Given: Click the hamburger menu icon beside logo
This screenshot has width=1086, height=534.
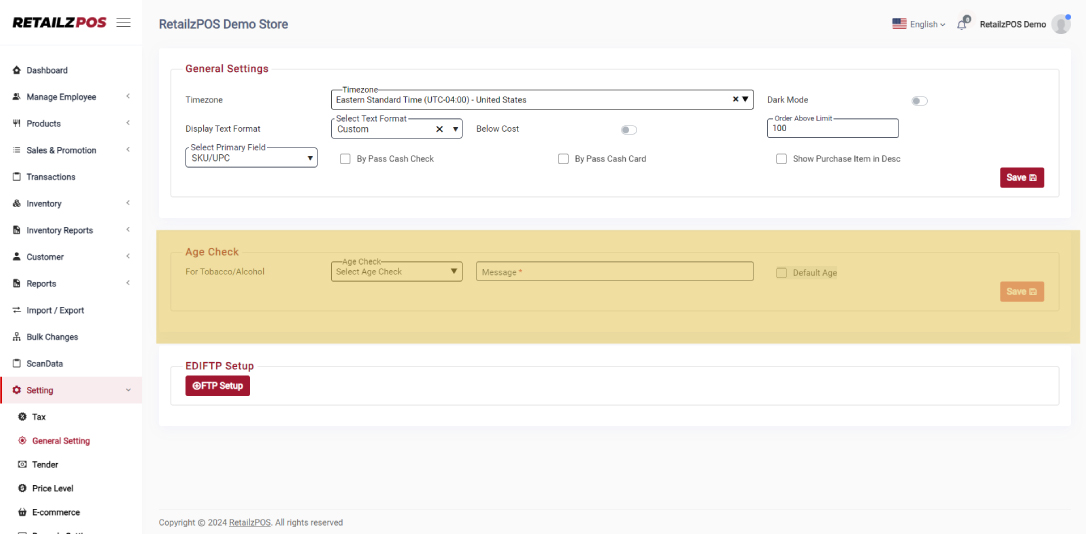Looking at the screenshot, I should [x=124, y=23].
